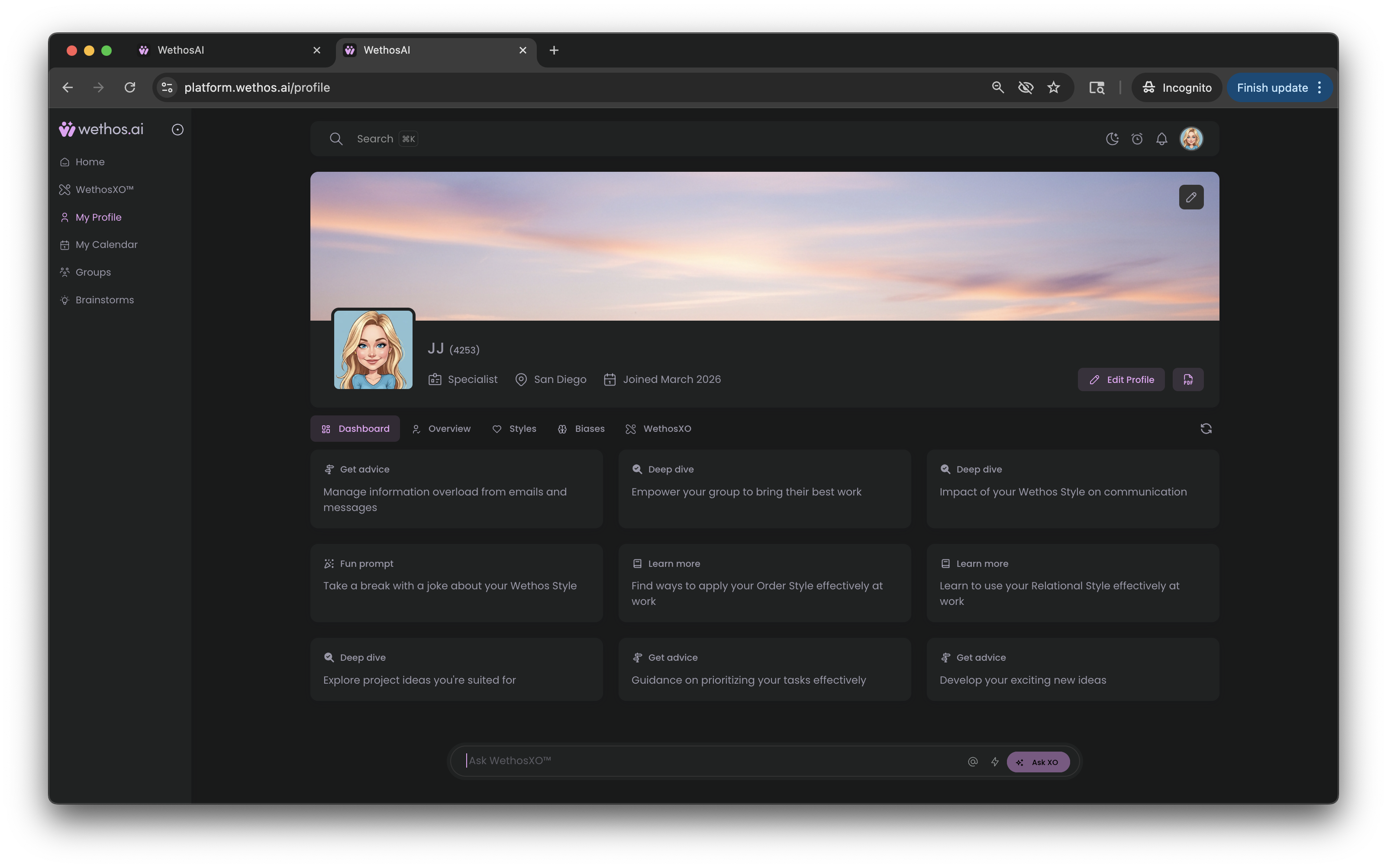Click the @ mention icon in prompt bar

click(972, 762)
